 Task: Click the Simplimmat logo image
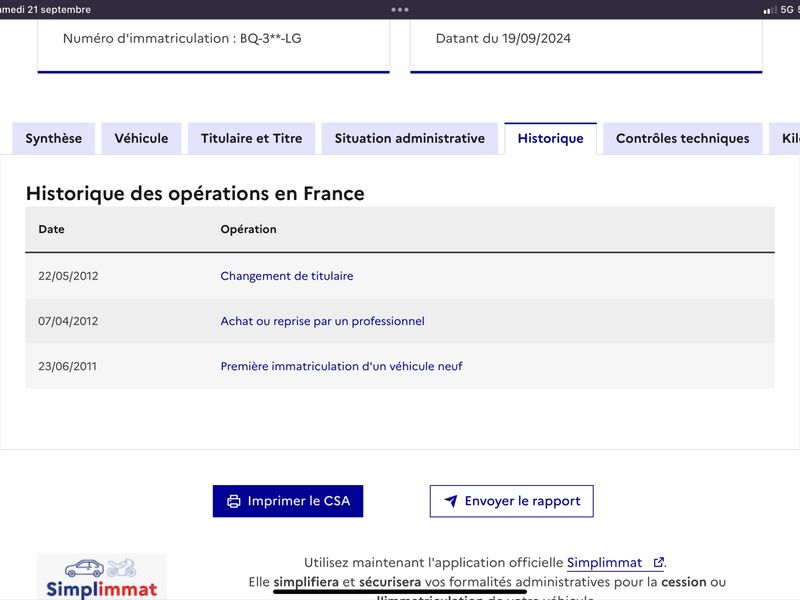tap(102, 578)
